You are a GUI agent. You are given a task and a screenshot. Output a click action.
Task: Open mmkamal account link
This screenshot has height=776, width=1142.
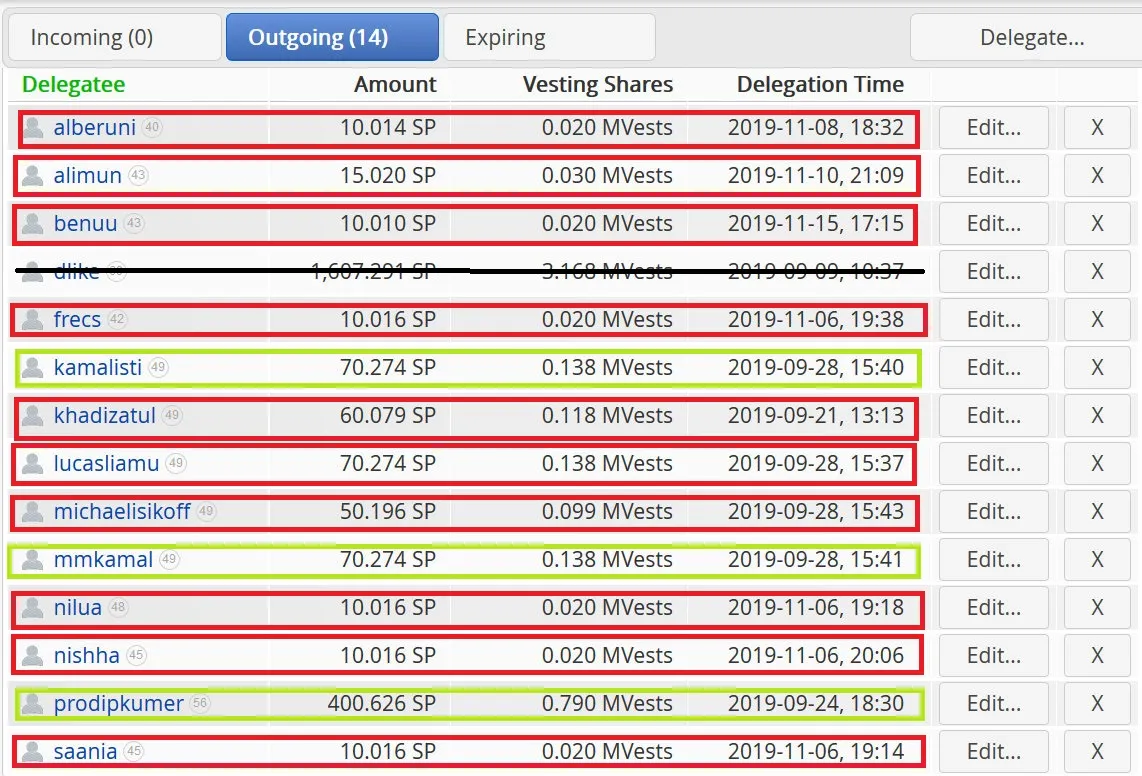pyautogui.click(x=103, y=560)
